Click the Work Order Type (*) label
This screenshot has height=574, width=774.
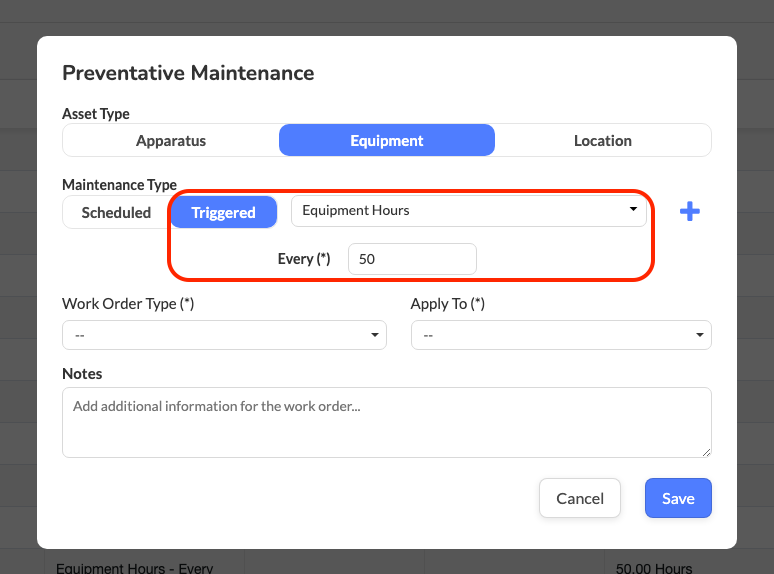point(128,304)
